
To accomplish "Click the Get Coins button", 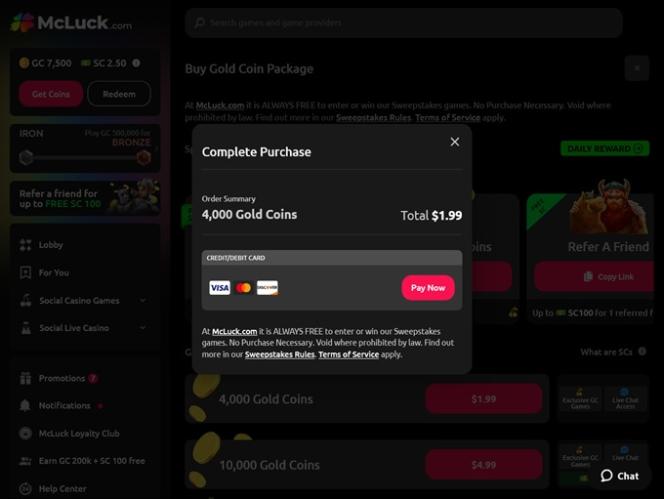I will pyautogui.click(x=51, y=94).
